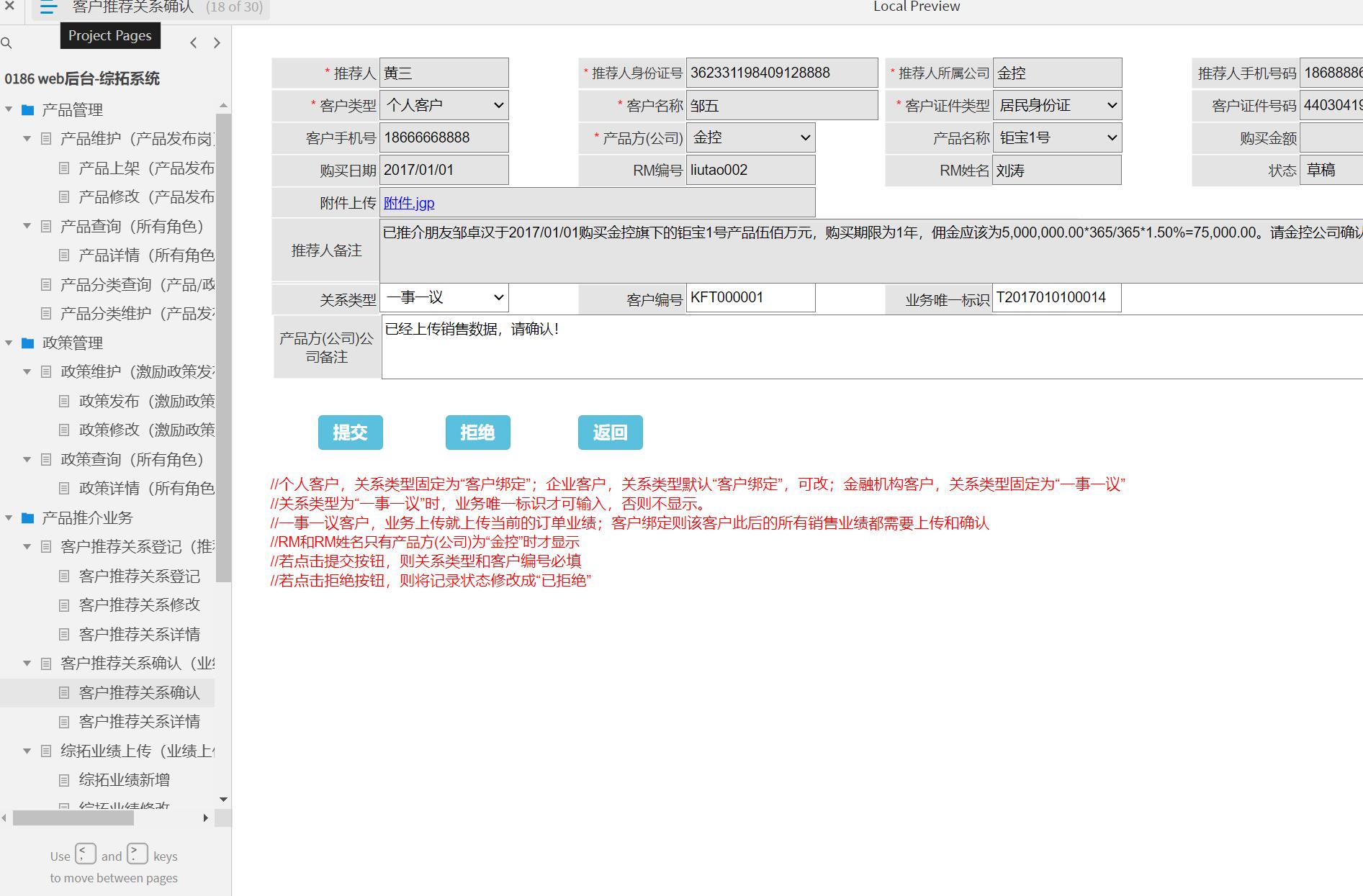Collapse the 综拓业绩上传 tree node
The width and height of the screenshot is (1363, 896).
click(x=27, y=751)
